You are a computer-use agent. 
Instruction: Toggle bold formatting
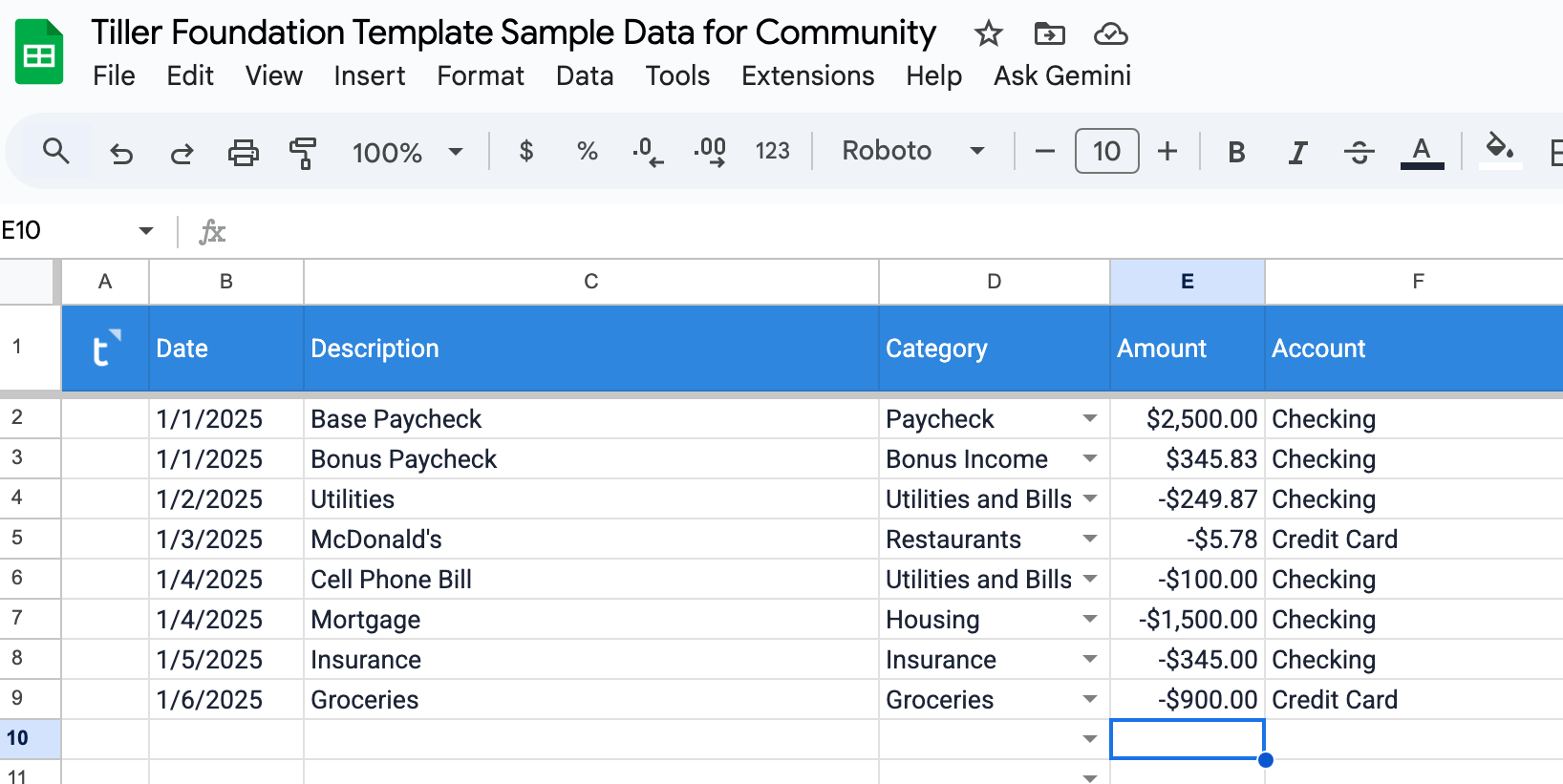[1236, 152]
